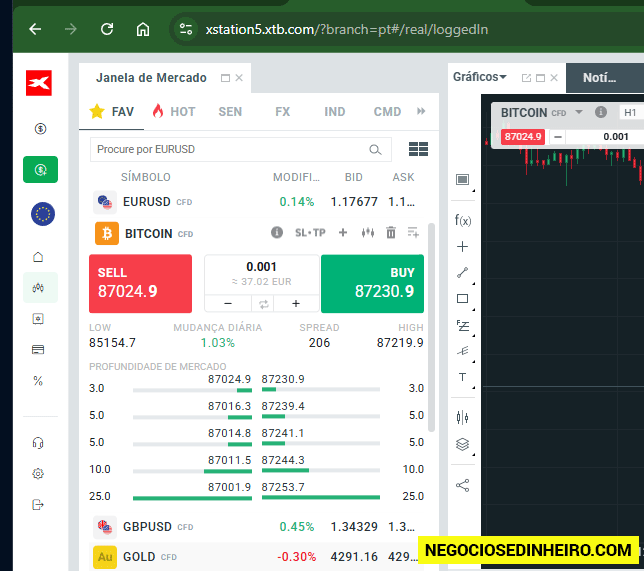The width and height of the screenshot is (644, 571).
Task: Click the chart f(x) indicators tool
Action: click(463, 221)
